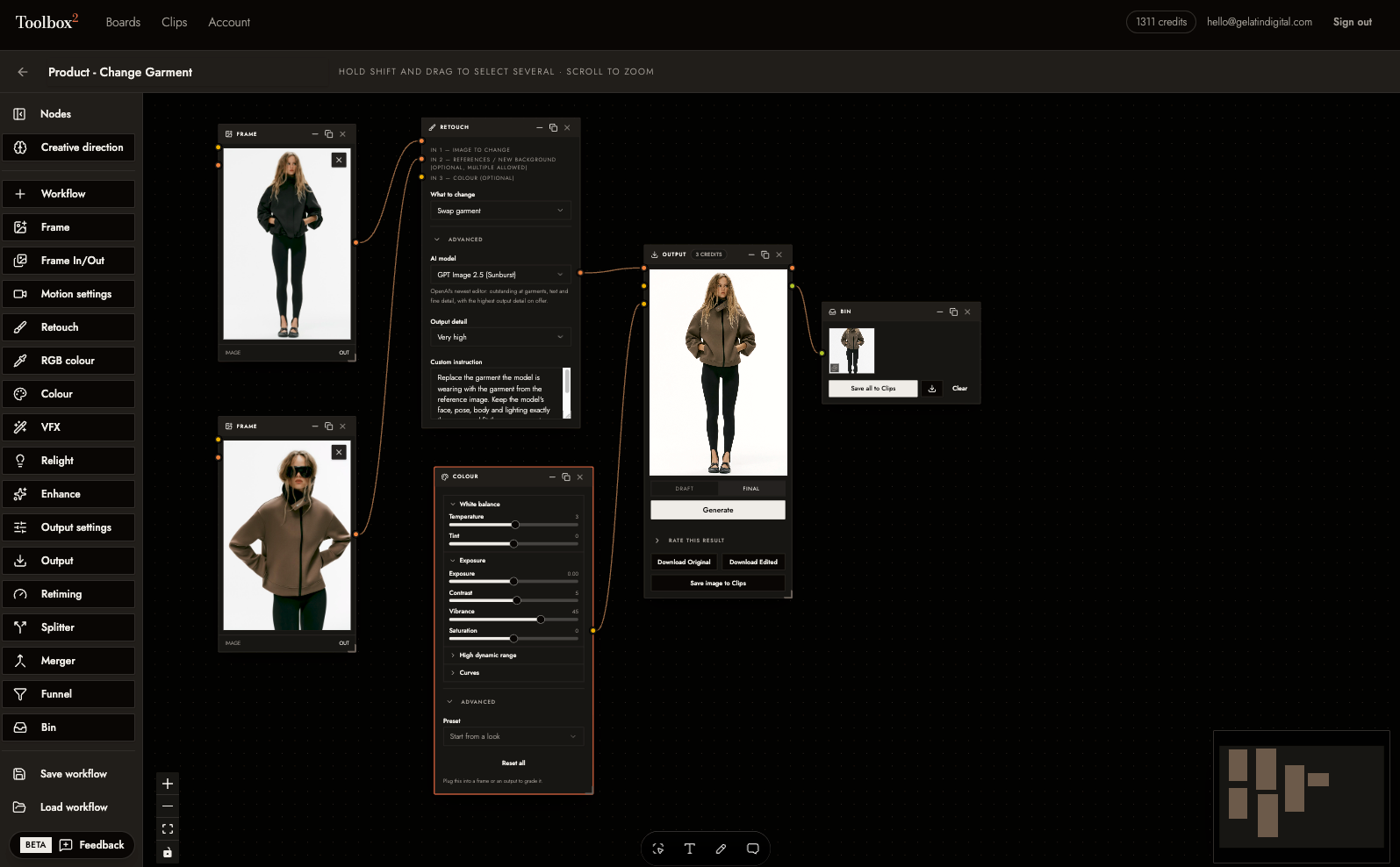
Task: Remove image from top Frame node
Action: tap(339, 160)
